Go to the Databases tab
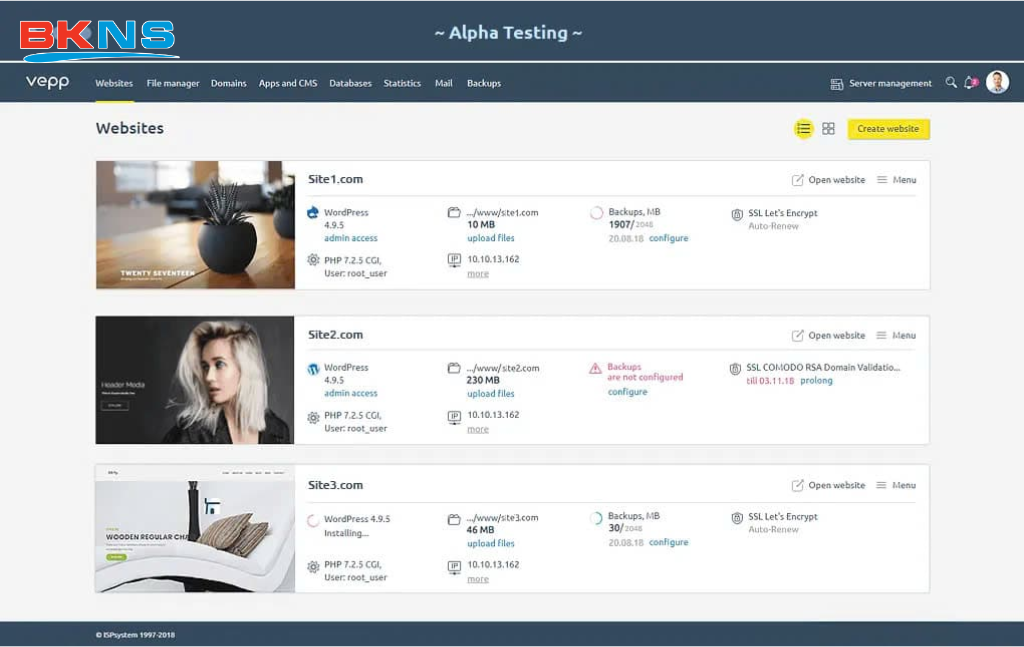Viewport: 1024px width, 647px height. pyautogui.click(x=350, y=84)
